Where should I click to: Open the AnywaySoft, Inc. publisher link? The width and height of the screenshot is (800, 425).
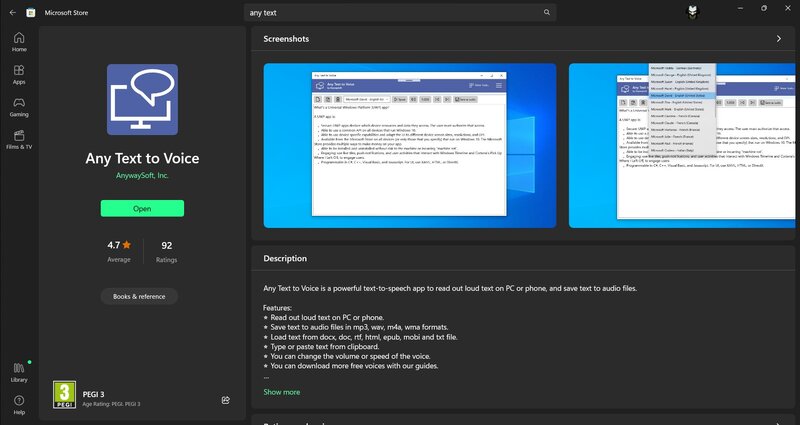142,175
